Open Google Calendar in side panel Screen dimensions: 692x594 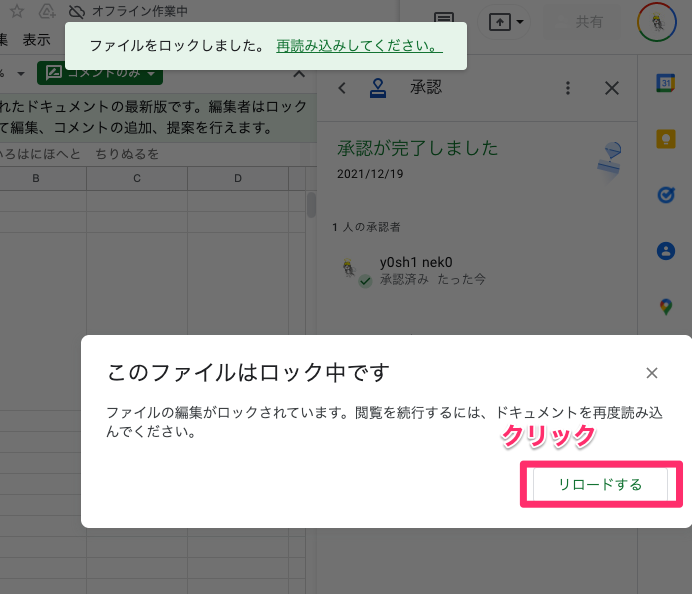click(x=666, y=83)
